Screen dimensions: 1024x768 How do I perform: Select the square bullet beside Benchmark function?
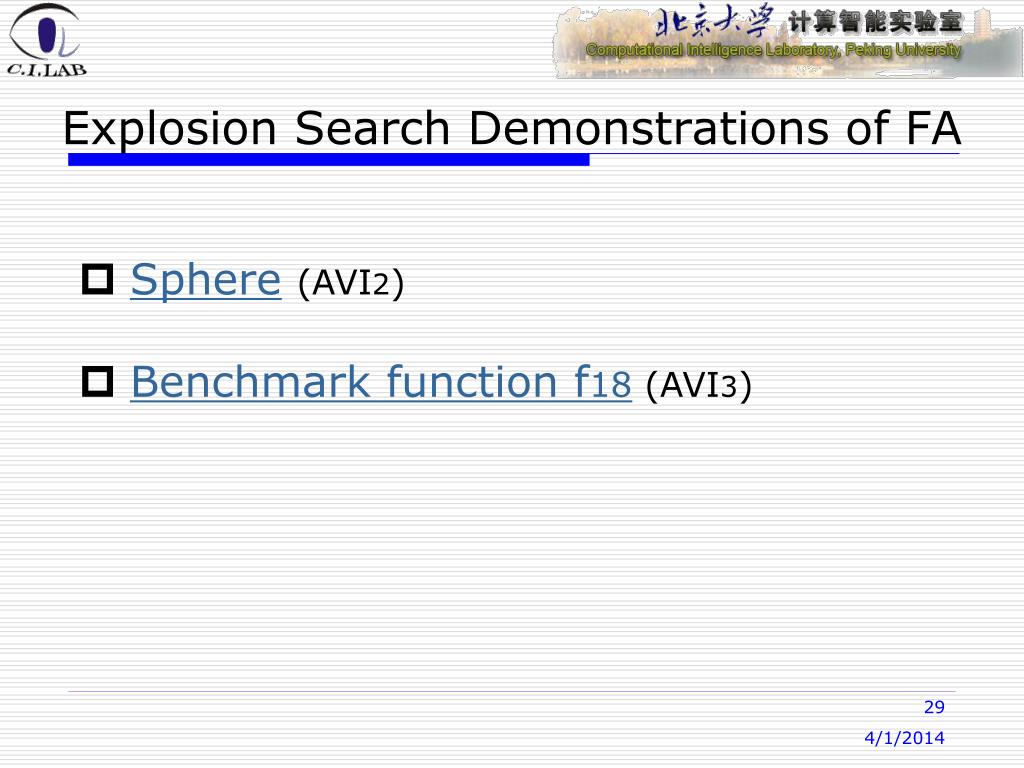click(97, 381)
